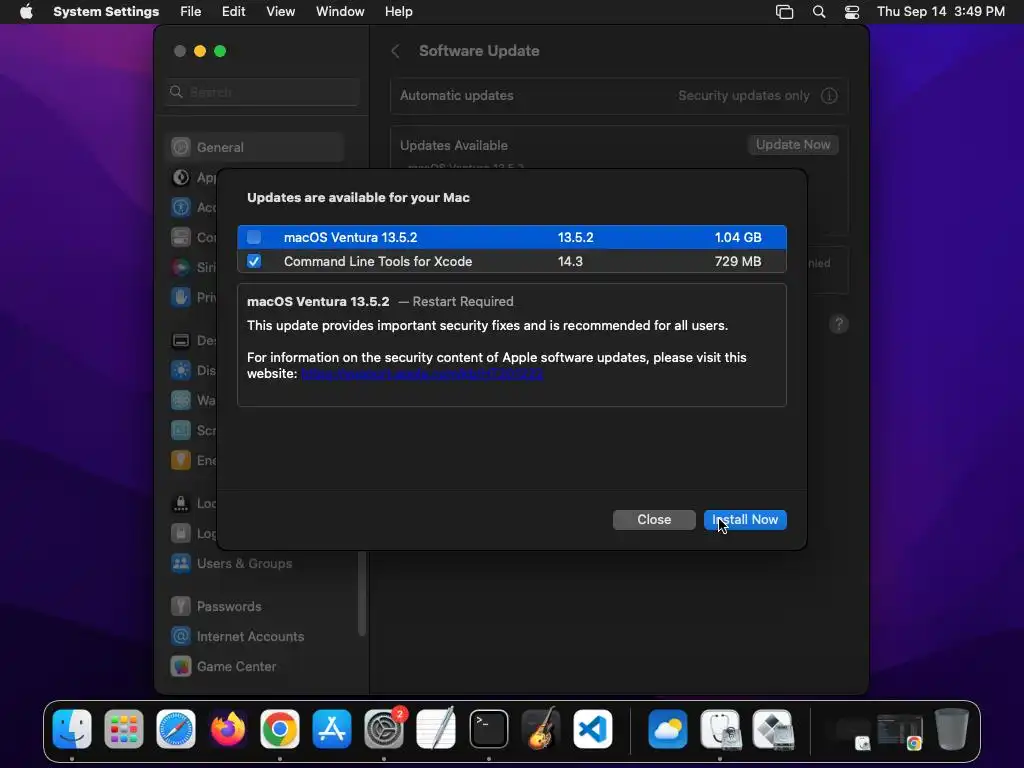Image resolution: width=1024 pixels, height=768 pixels.
Task: Click the 1.04 GB size value
Action: [738, 237]
